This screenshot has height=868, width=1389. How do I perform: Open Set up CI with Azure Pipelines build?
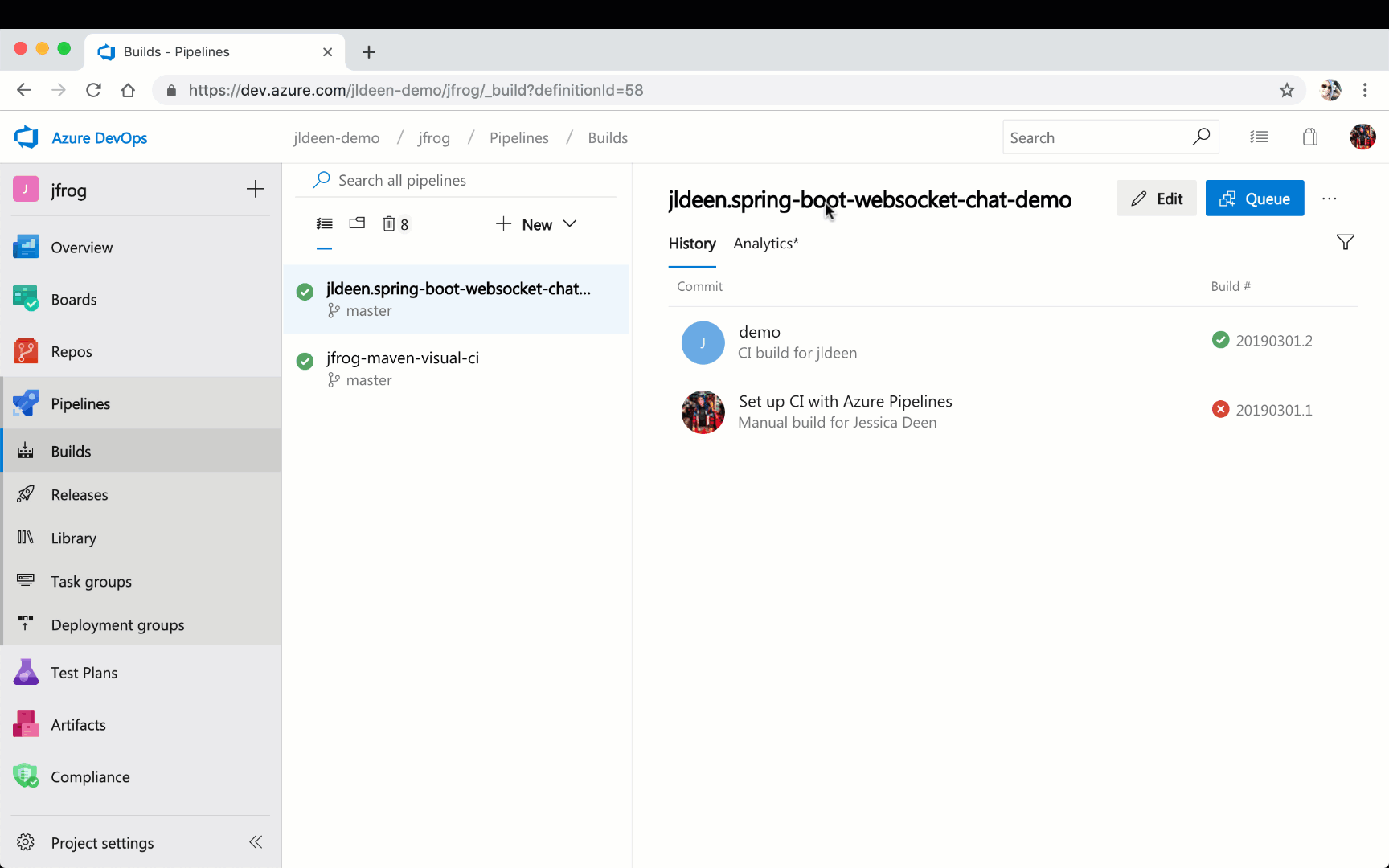1013,411
